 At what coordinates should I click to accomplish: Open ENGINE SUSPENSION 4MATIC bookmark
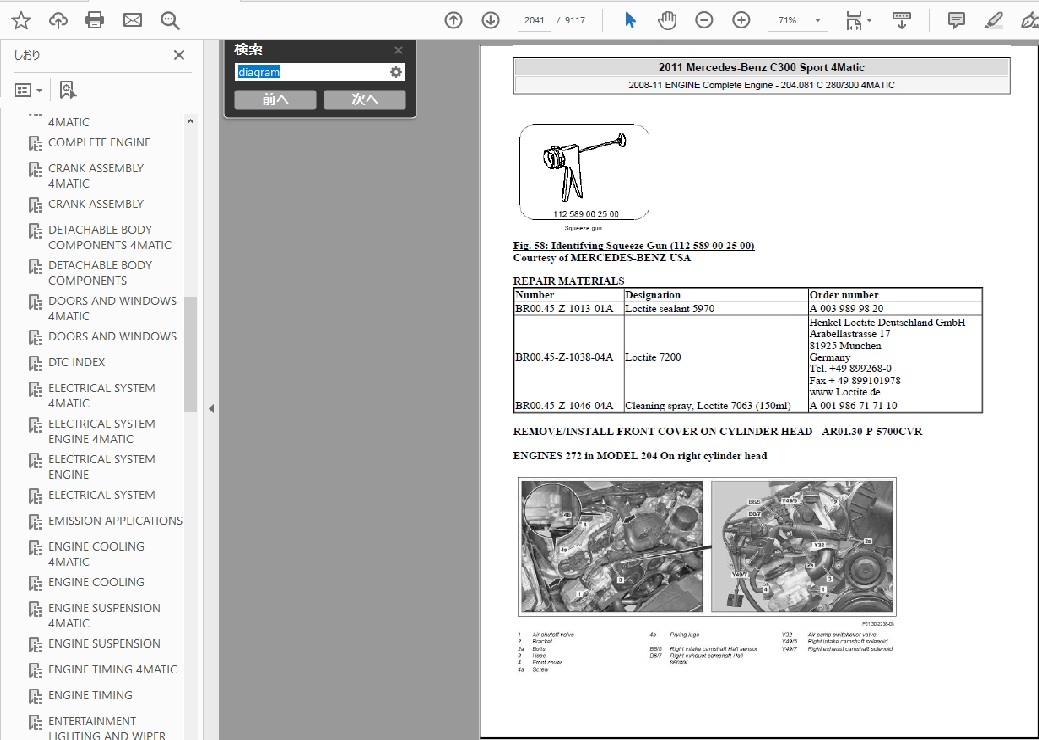104,615
